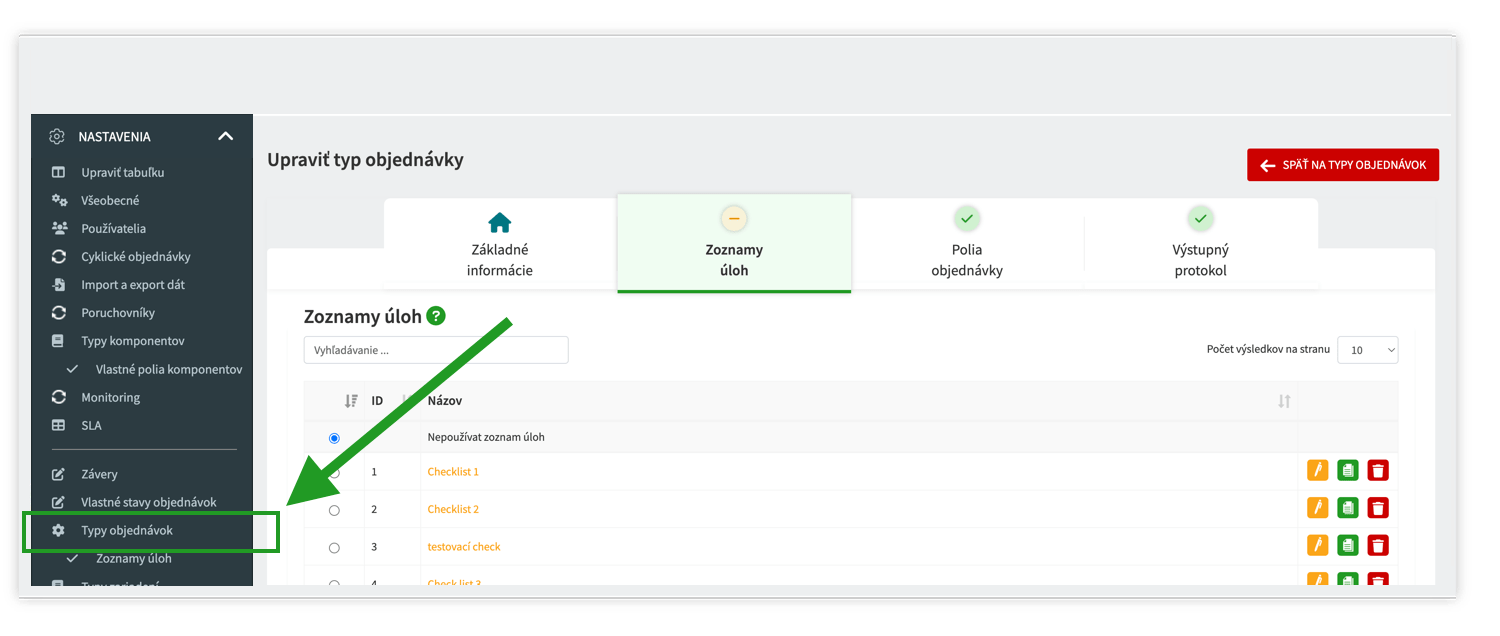
Task: Open Vlastné stavy objednávok in the sidebar
Action: 148,502
